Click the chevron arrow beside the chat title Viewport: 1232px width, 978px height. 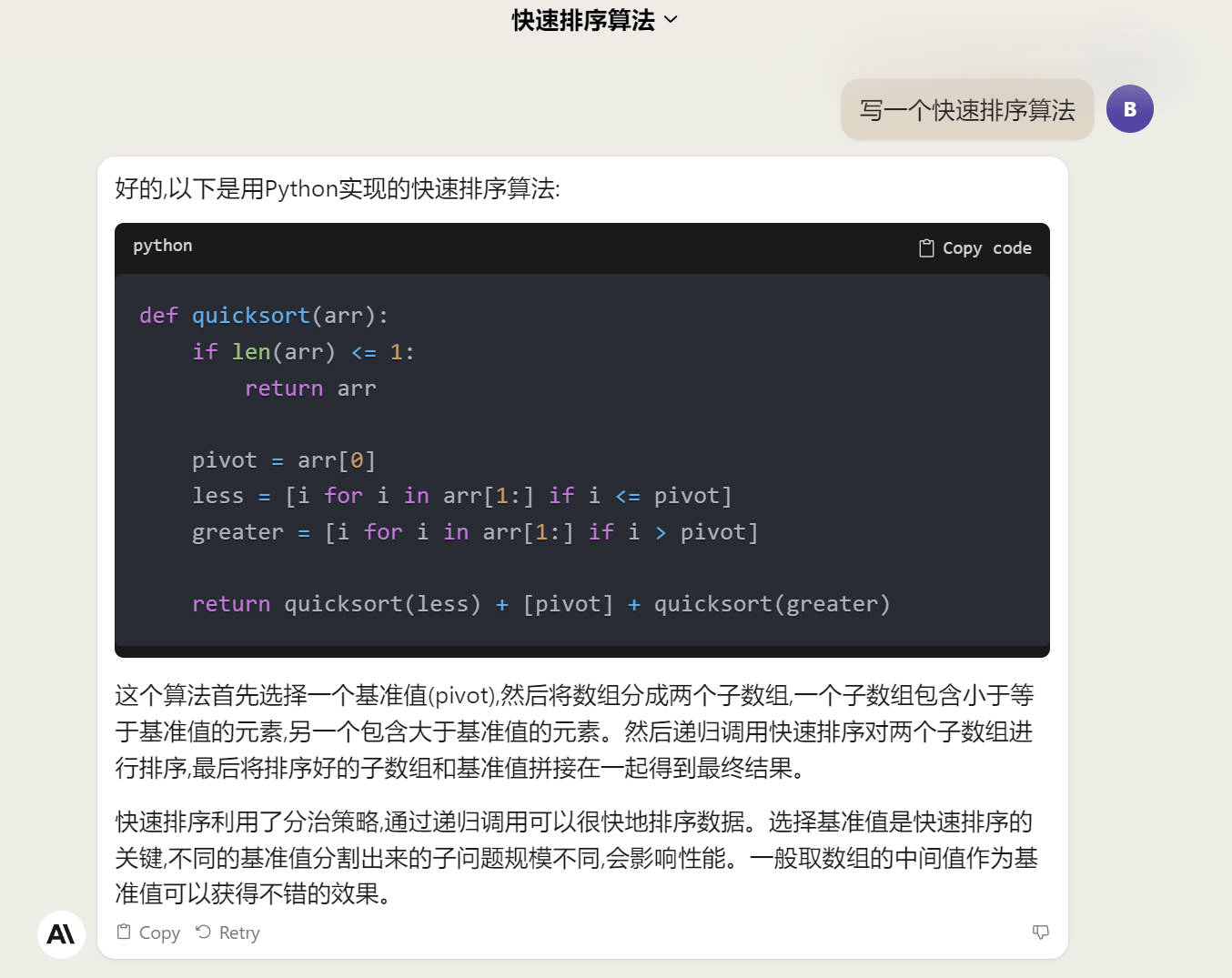pyautogui.click(x=672, y=20)
